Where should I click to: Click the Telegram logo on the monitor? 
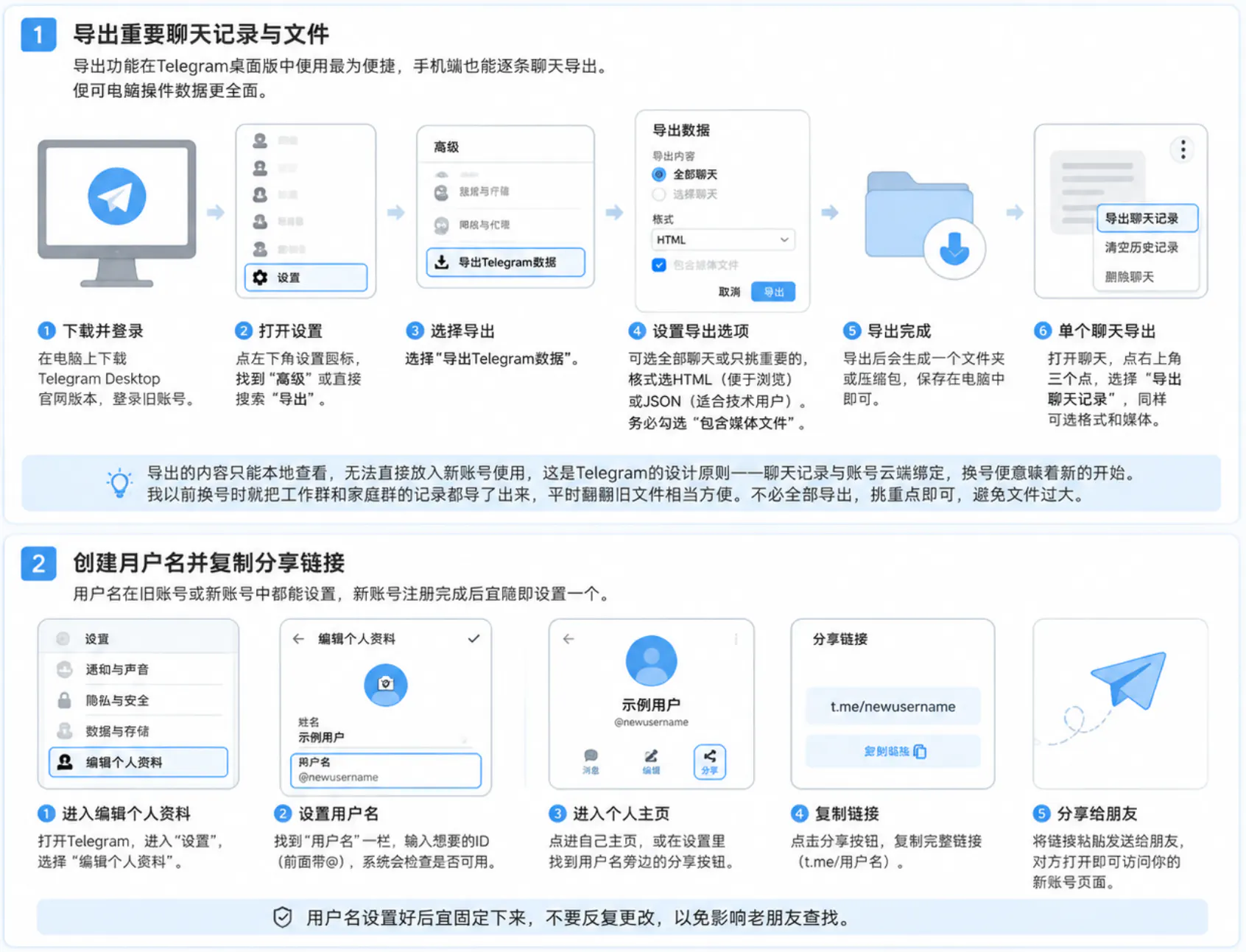coord(116,196)
